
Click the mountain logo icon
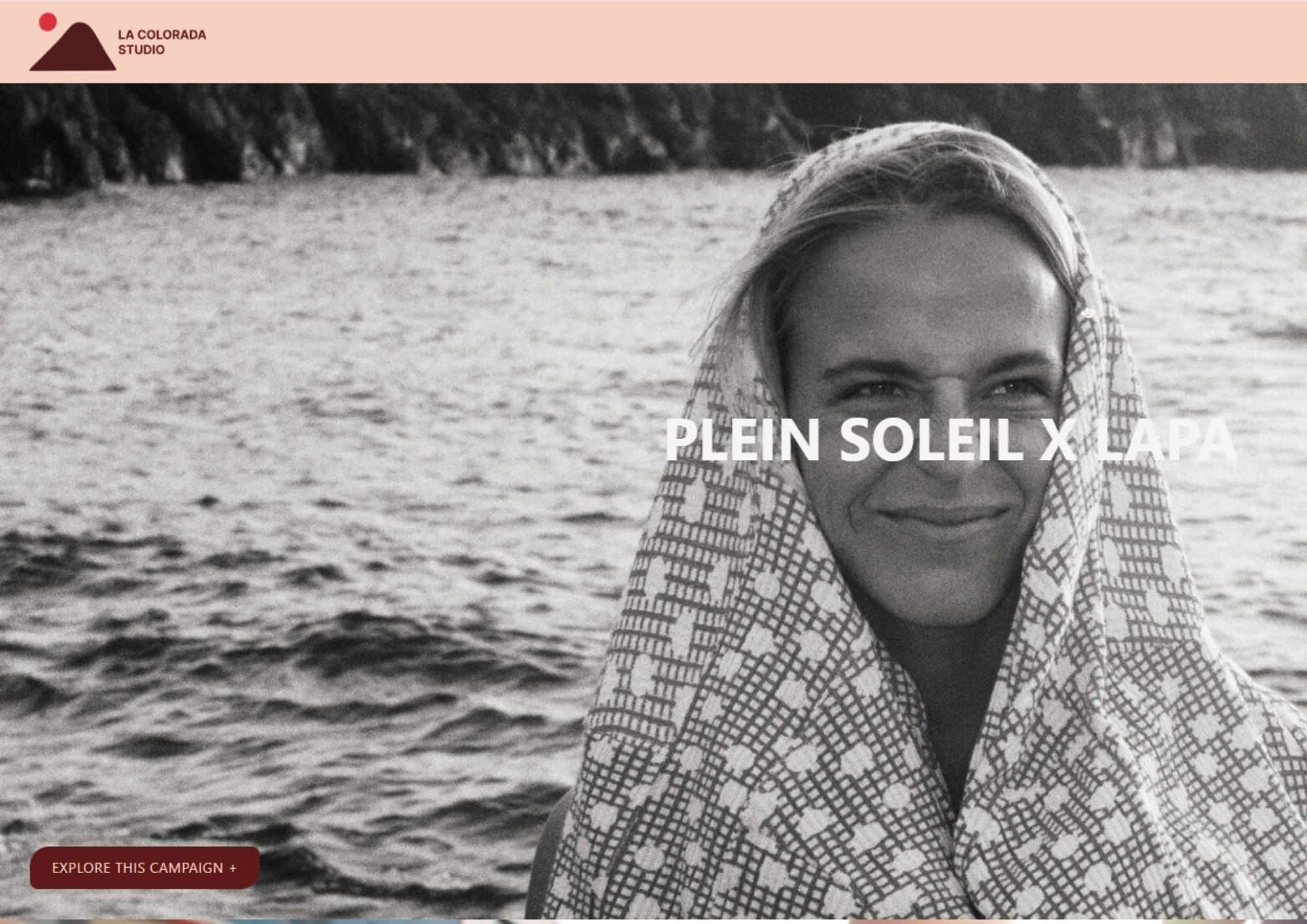point(73,46)
